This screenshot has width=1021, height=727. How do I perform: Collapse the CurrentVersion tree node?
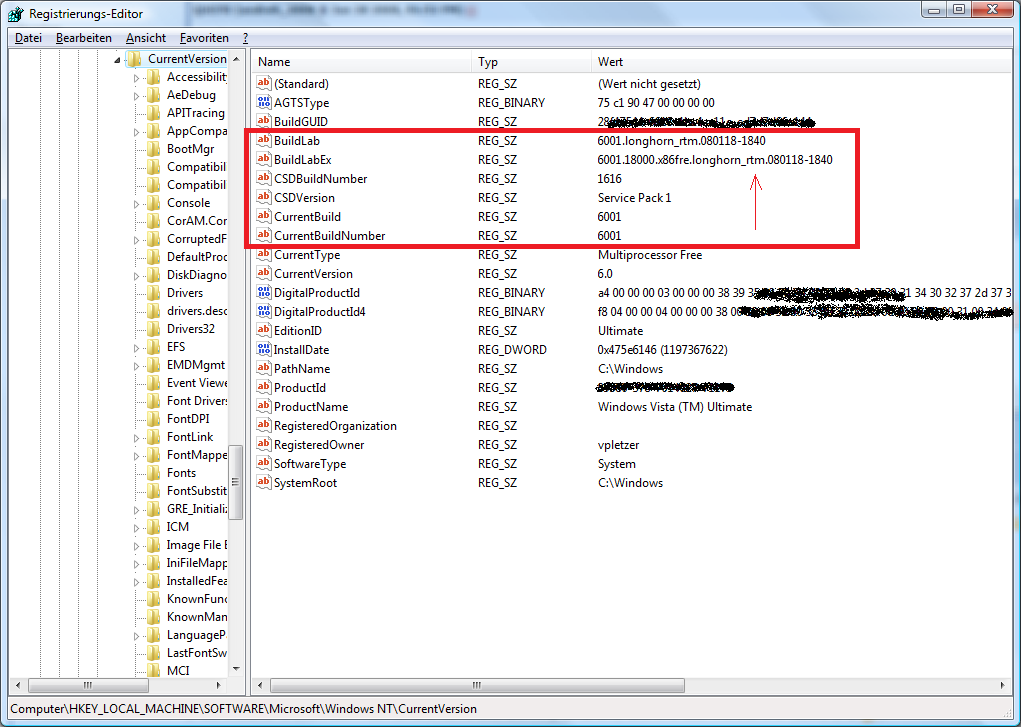pyautogui.click(x=117, y=60)
